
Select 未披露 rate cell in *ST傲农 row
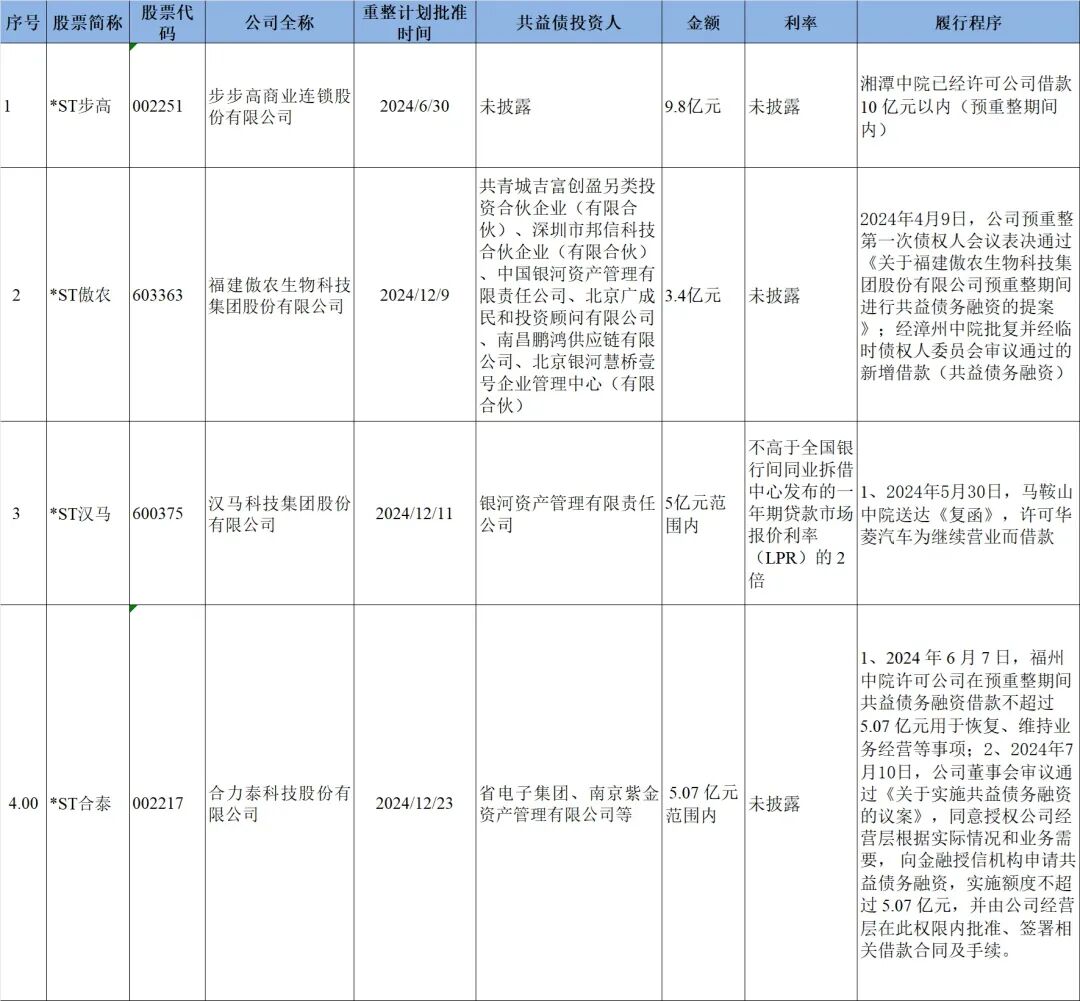(801, 294)
